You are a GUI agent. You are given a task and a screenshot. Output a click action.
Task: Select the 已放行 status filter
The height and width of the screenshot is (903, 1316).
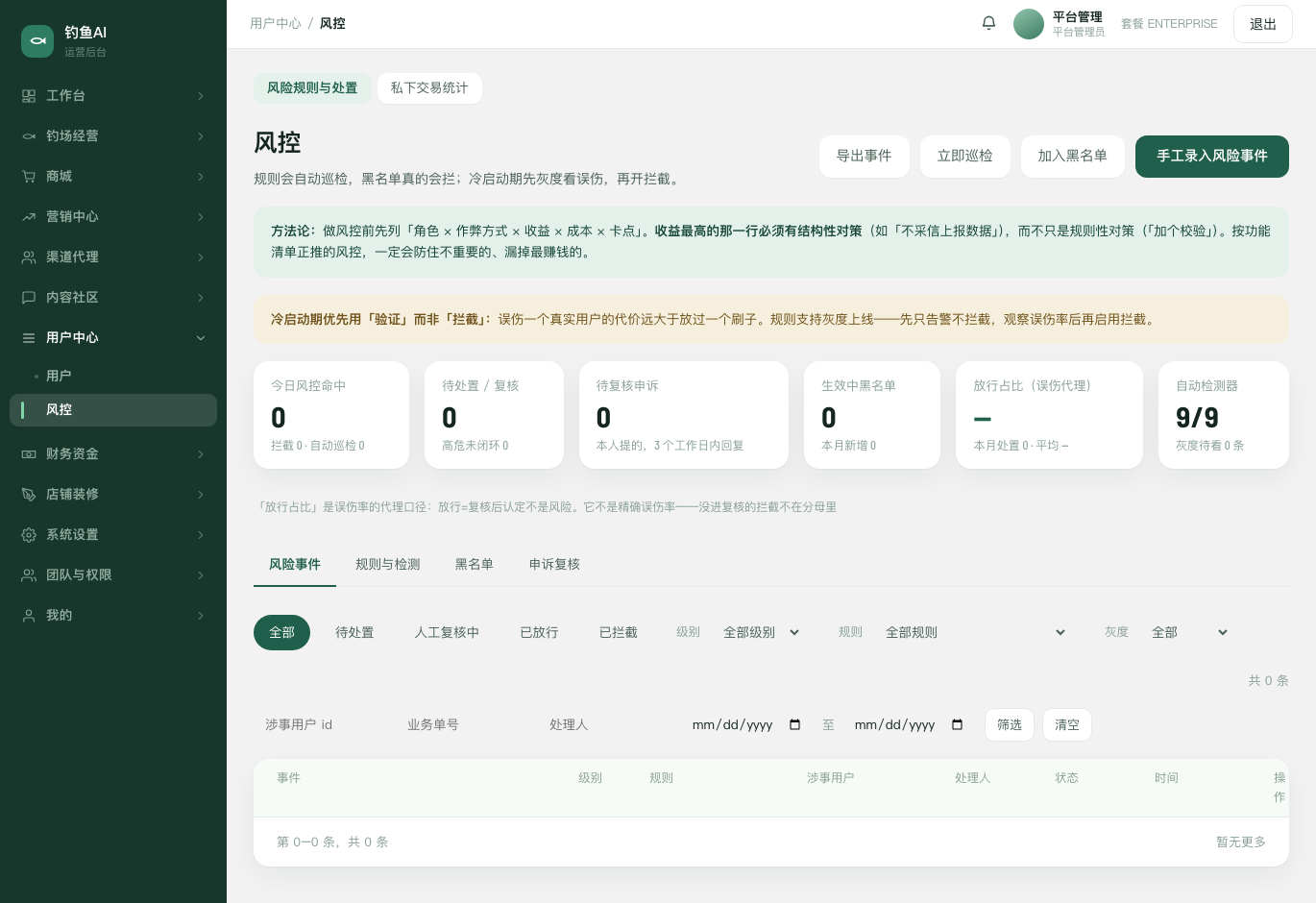click(539, 632)
